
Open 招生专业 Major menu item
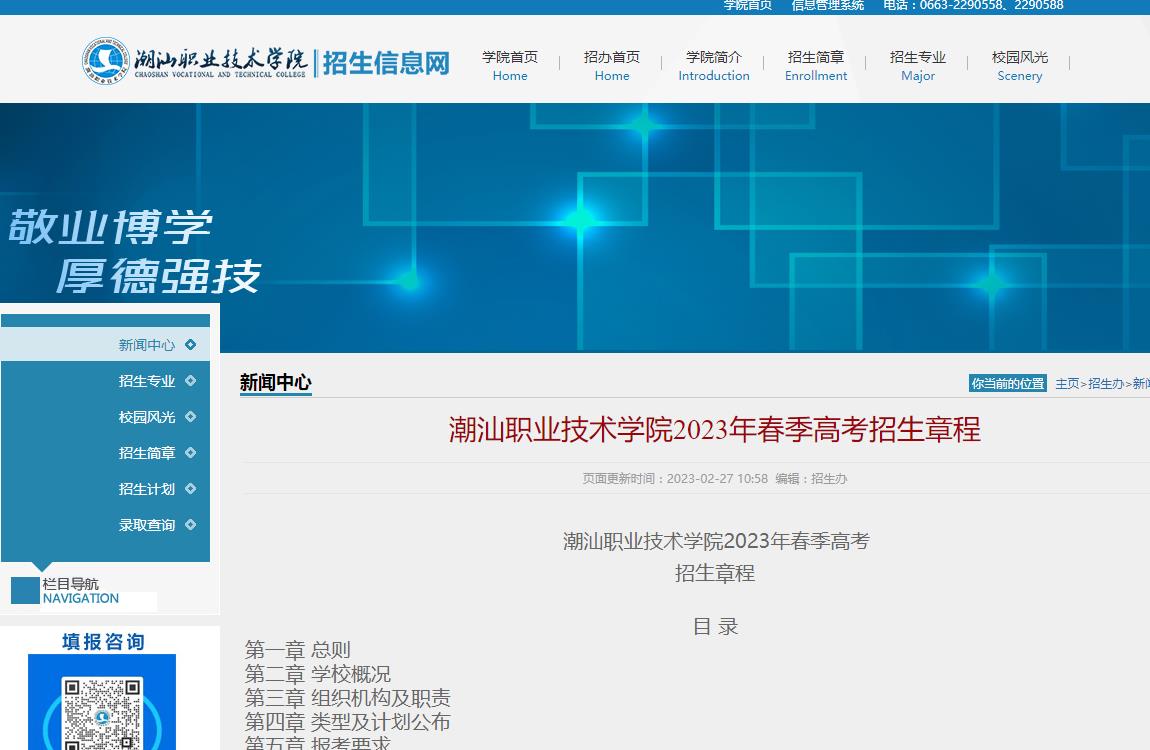click(918, 65)
